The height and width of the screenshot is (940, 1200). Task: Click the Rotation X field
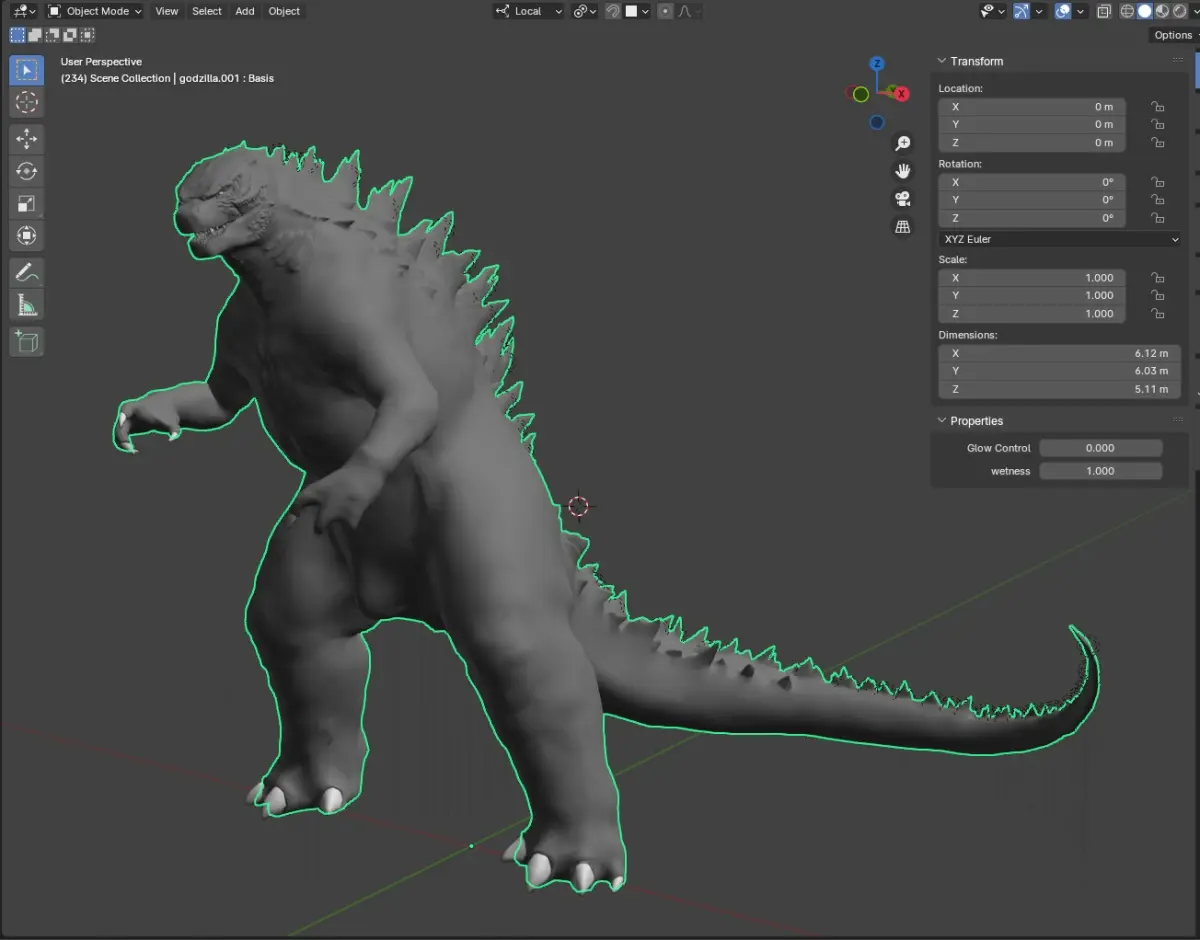(x=1032, y=182)
